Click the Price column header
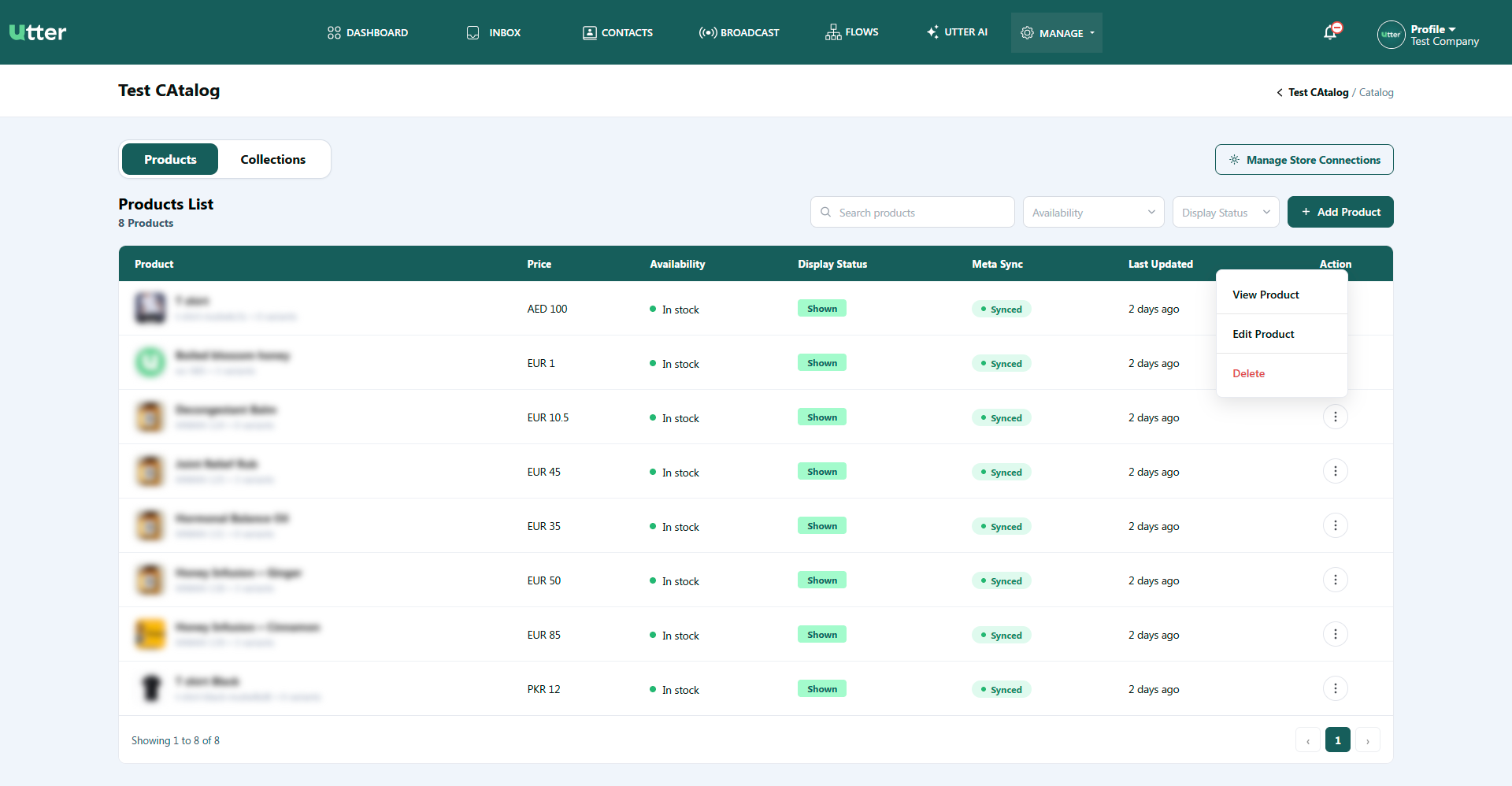Screen dimensions: 1512x786 [539, 264]
